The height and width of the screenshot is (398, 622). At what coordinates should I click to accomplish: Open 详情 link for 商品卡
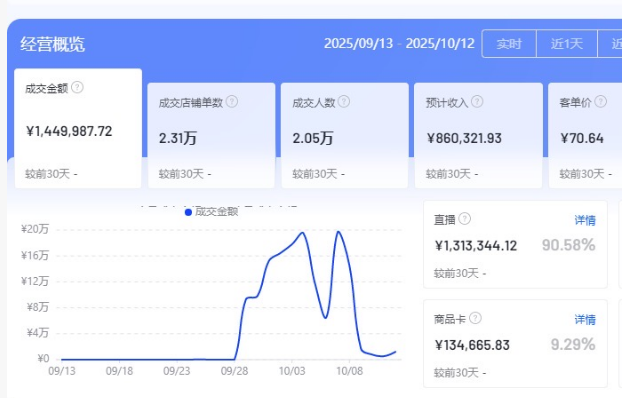585,319
